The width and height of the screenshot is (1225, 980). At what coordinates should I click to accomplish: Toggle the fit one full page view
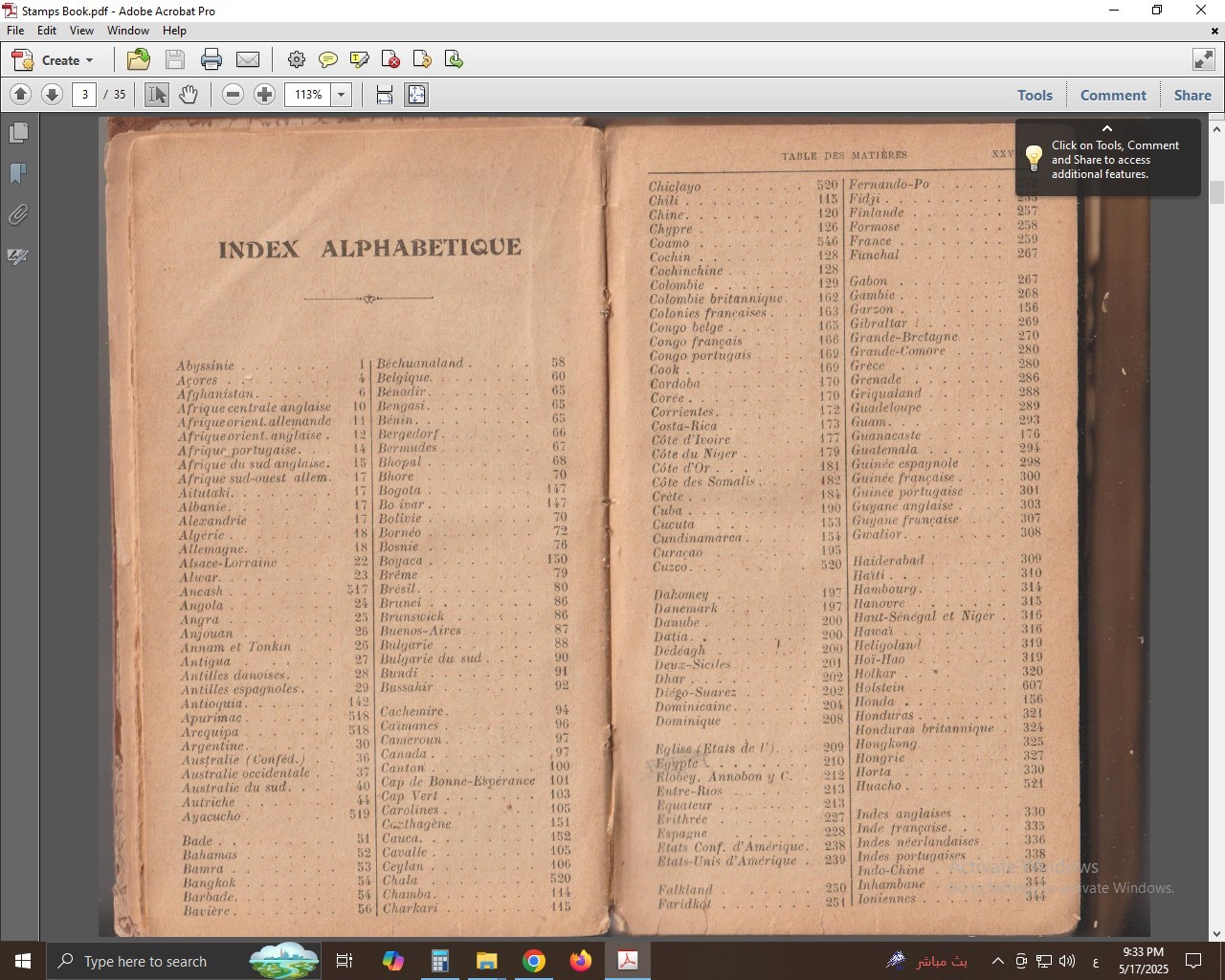coord(416,95)
